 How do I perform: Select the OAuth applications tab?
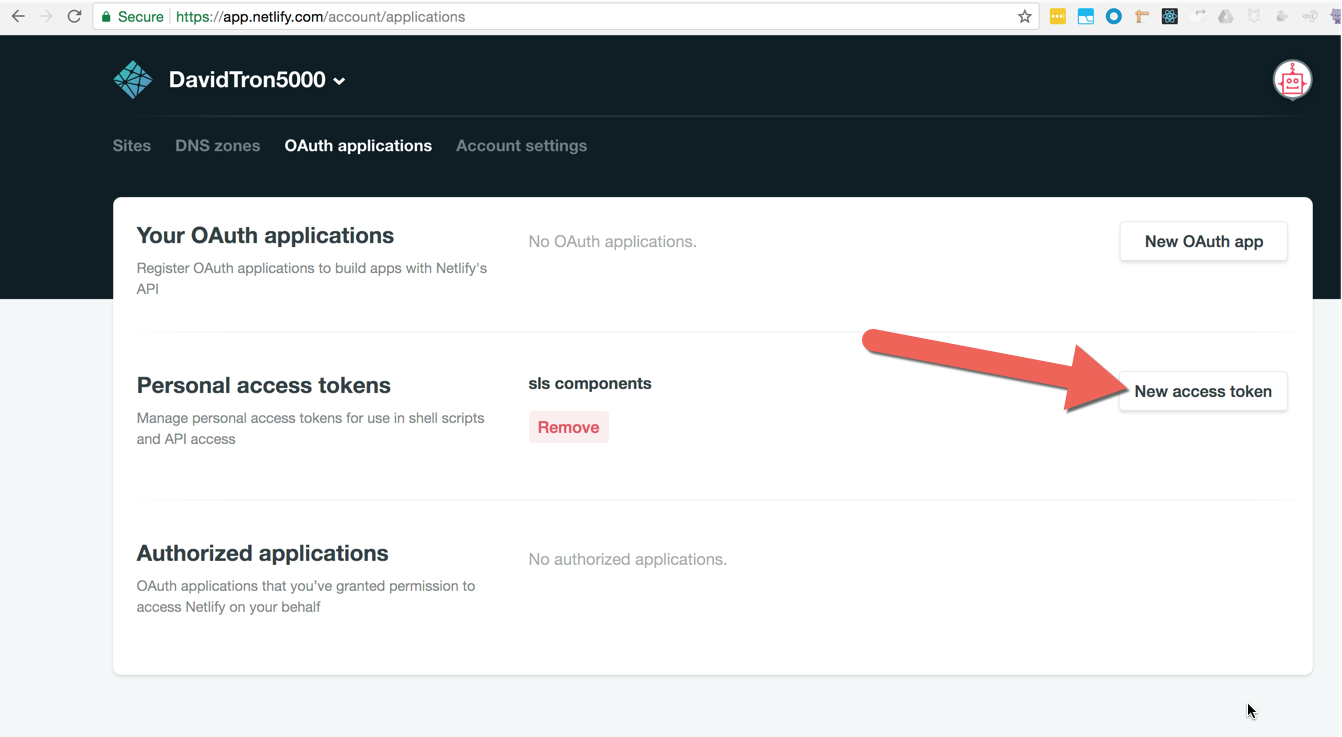tap(358, 146)
